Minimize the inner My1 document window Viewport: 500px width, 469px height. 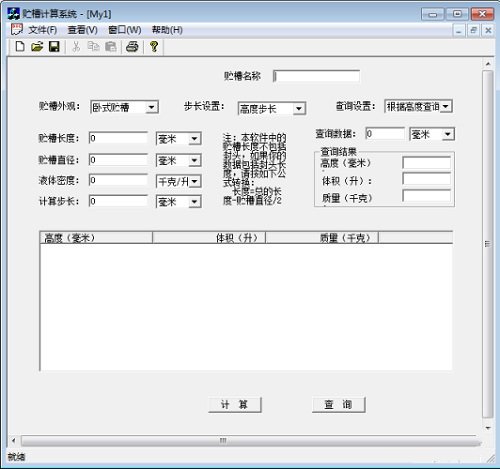(x=459, y=31)
